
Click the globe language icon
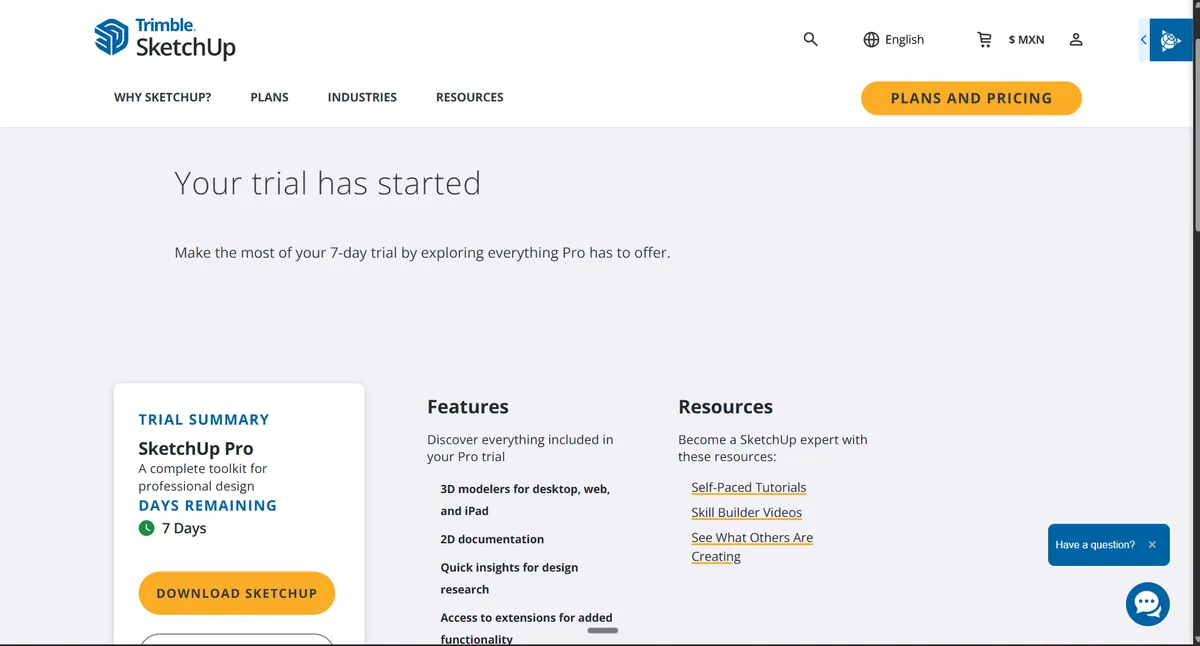point(871,40)
